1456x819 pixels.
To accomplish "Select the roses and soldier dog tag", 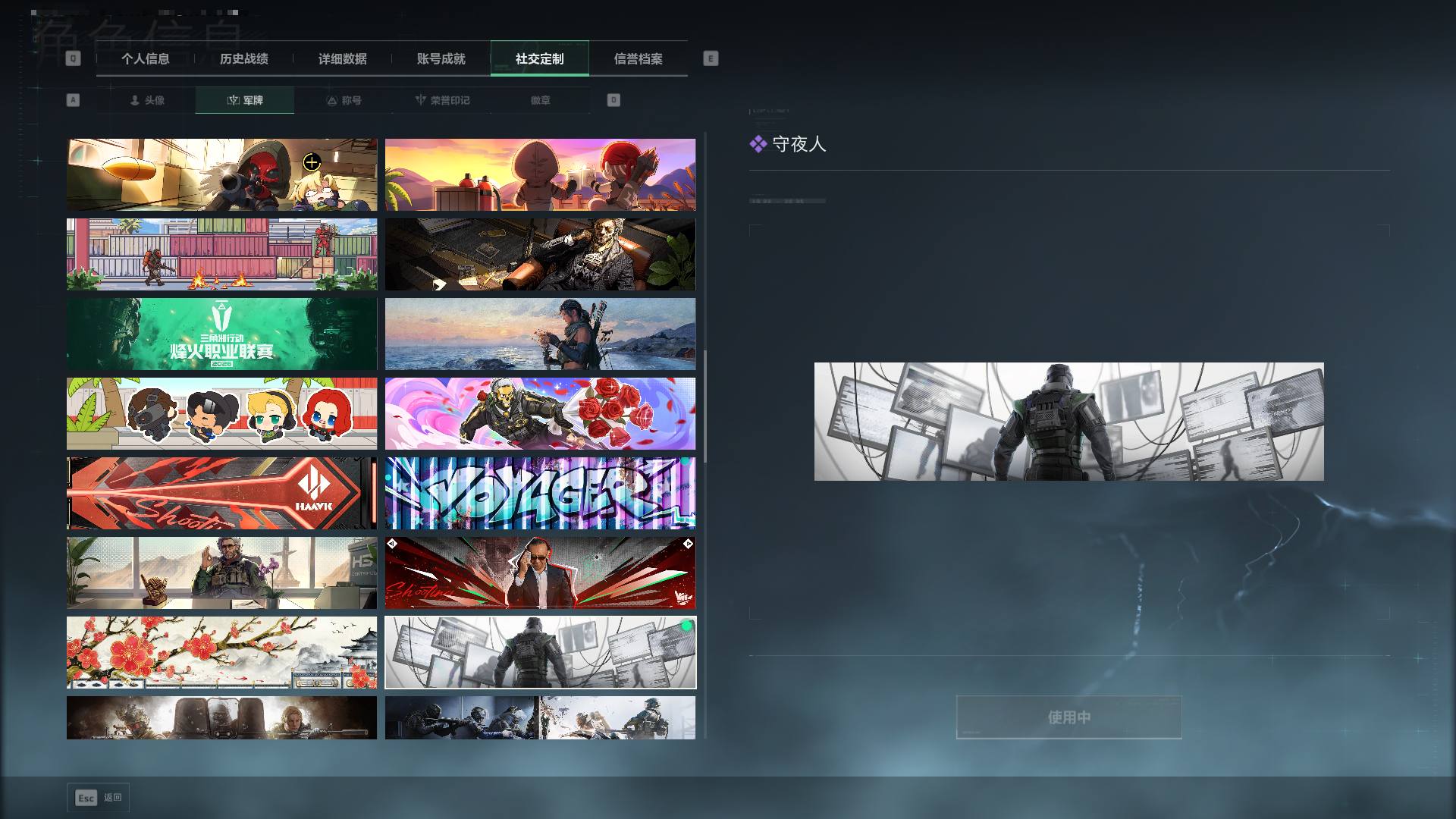I will (x=540, y=413).
